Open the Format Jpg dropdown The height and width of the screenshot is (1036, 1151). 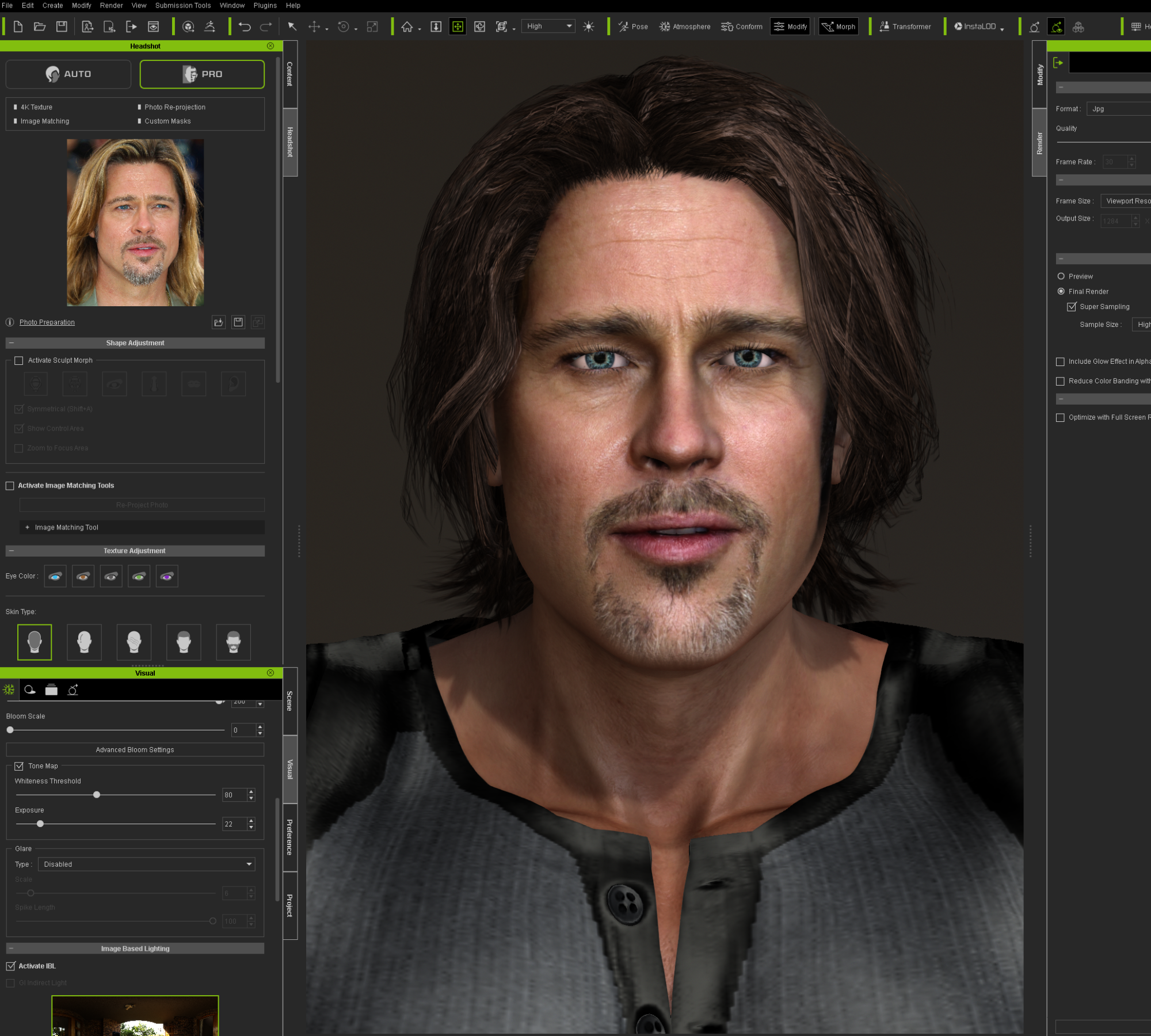point(1118,109)
